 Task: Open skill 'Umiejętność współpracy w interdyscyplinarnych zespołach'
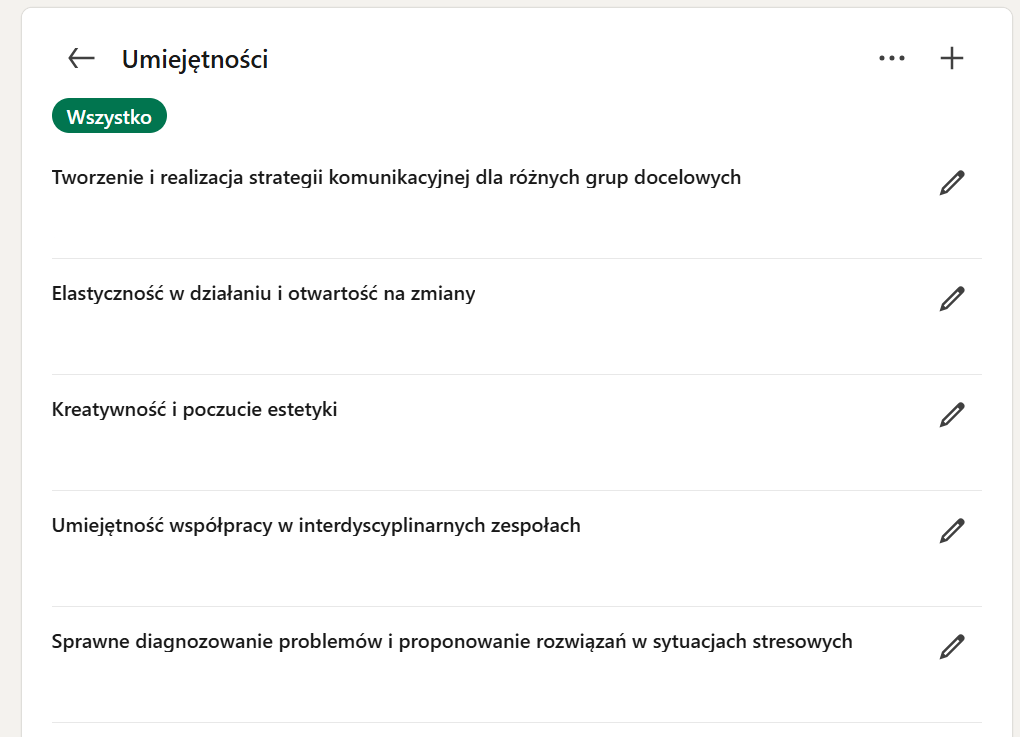(x=316, y=526)
